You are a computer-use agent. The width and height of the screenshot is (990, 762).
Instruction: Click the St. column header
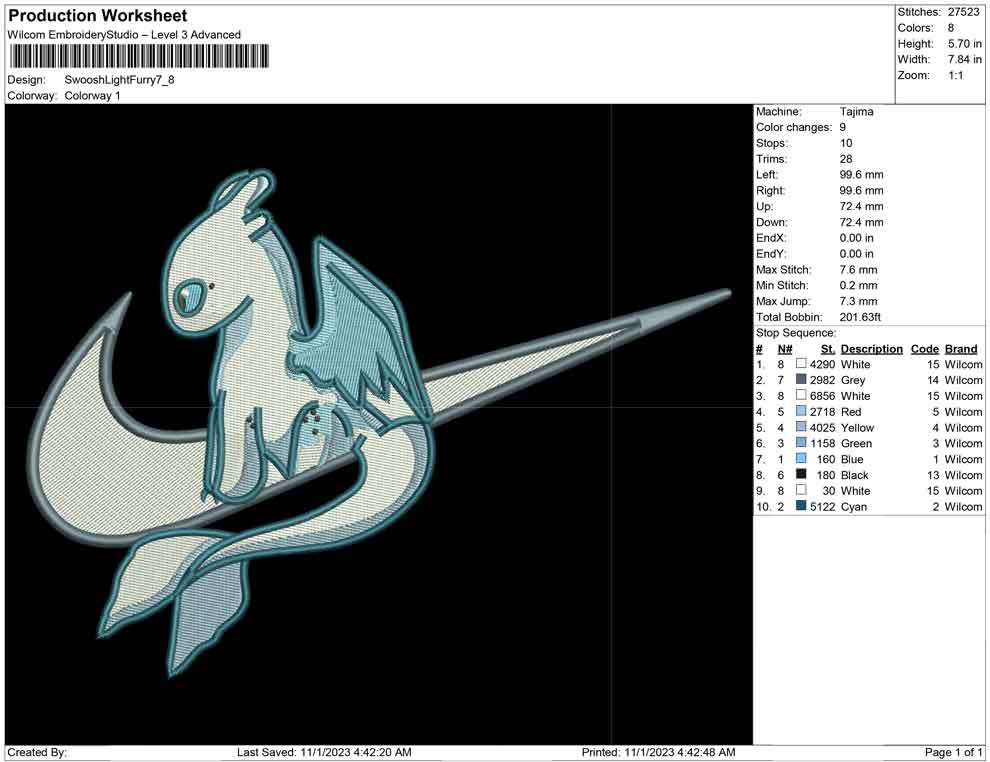pos(827,349)
